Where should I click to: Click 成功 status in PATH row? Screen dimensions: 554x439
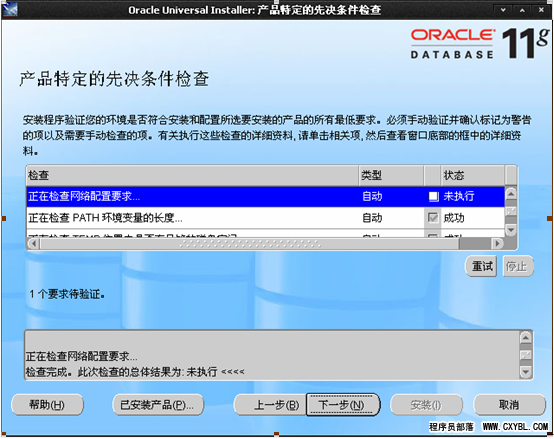pos(454,218)
